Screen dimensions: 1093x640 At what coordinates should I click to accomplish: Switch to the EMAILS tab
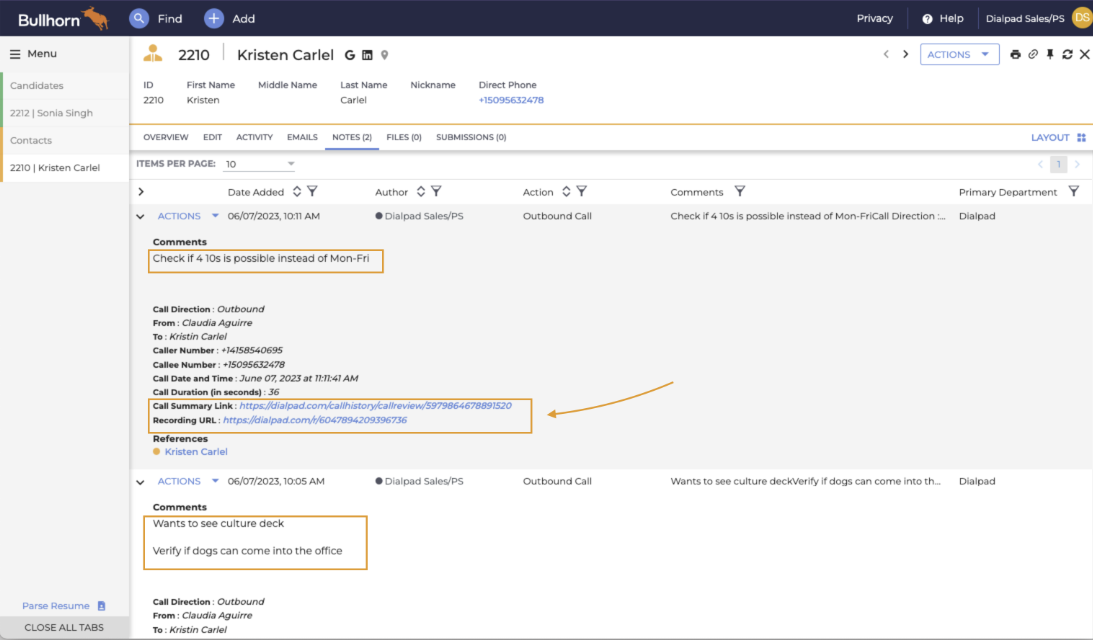coord(302,137)
